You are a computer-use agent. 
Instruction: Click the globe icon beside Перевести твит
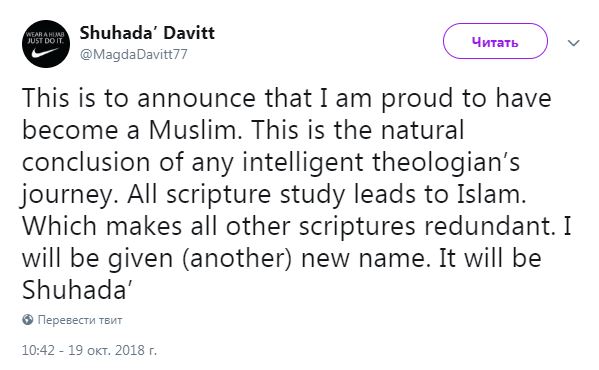pos(28,320)
